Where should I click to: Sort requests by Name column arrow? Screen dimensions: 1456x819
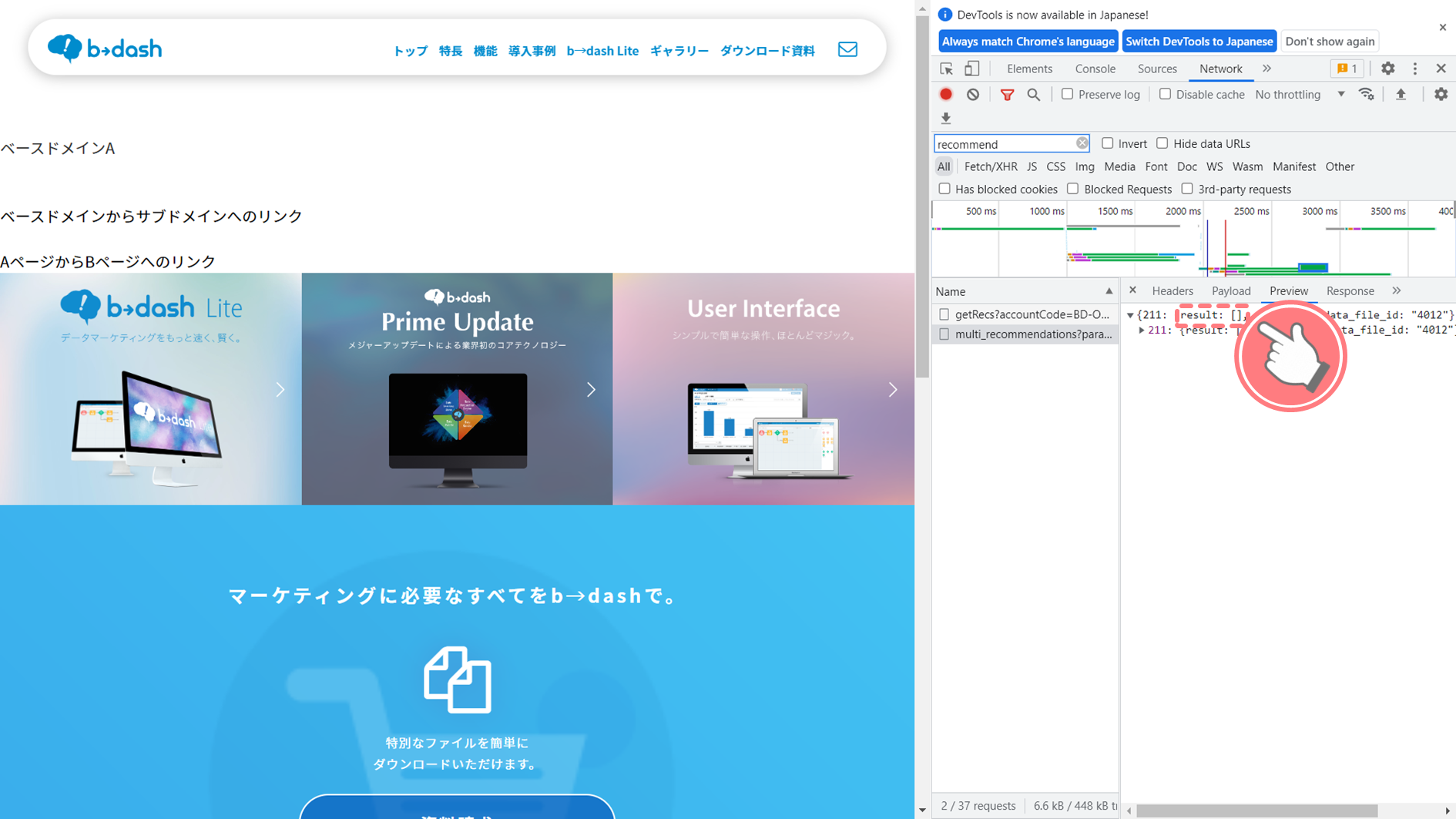(x=1109, y=291)
